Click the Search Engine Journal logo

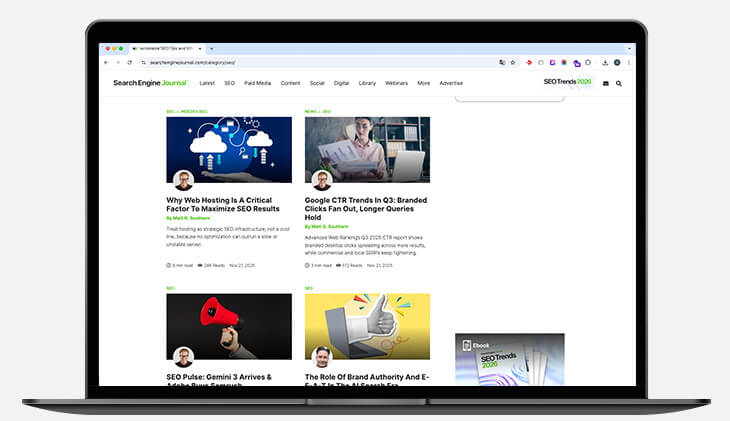(x=149, y=83)
